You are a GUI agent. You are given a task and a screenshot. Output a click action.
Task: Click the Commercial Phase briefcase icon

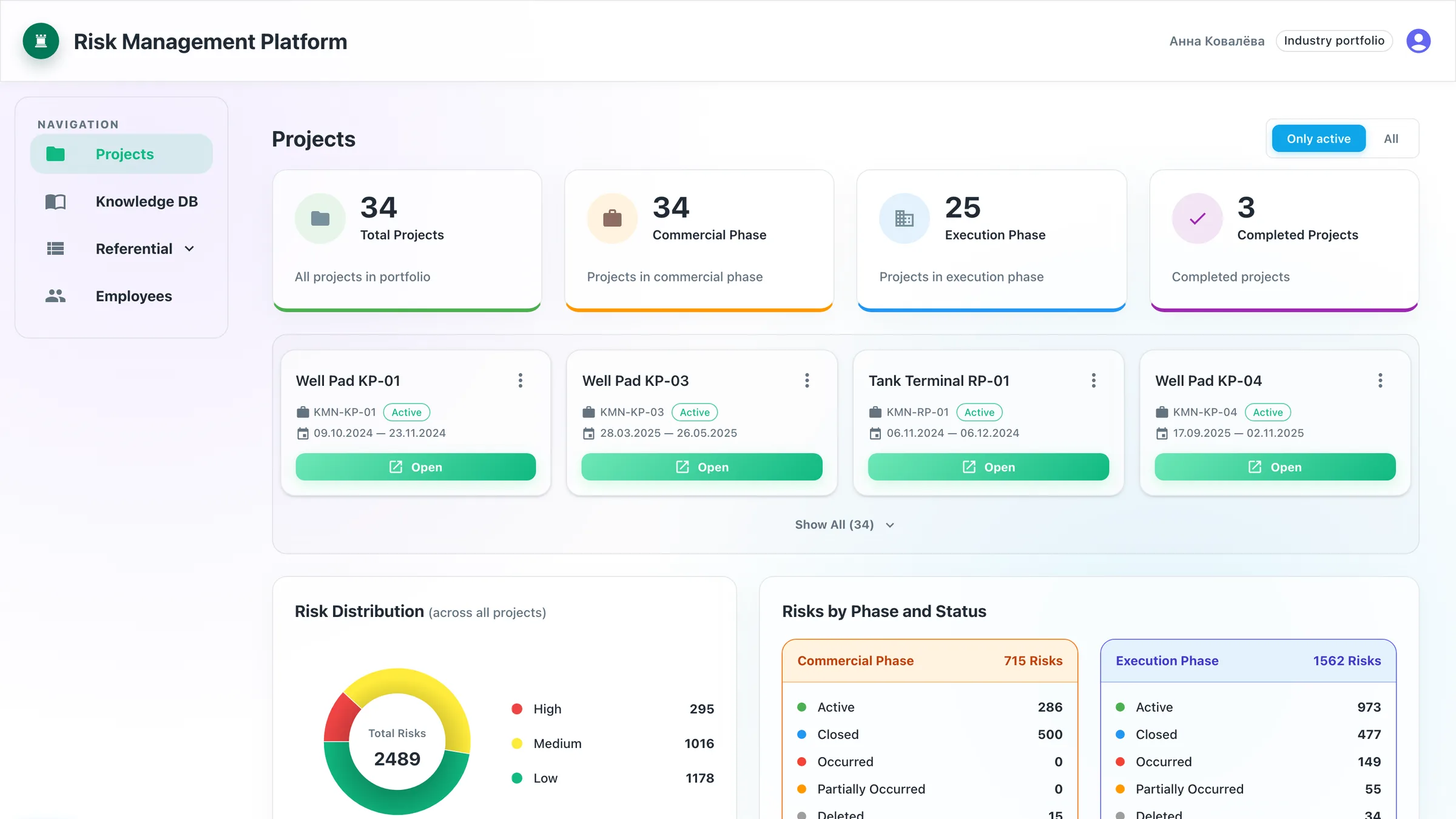pyautogui.click(x=612, y=218)
